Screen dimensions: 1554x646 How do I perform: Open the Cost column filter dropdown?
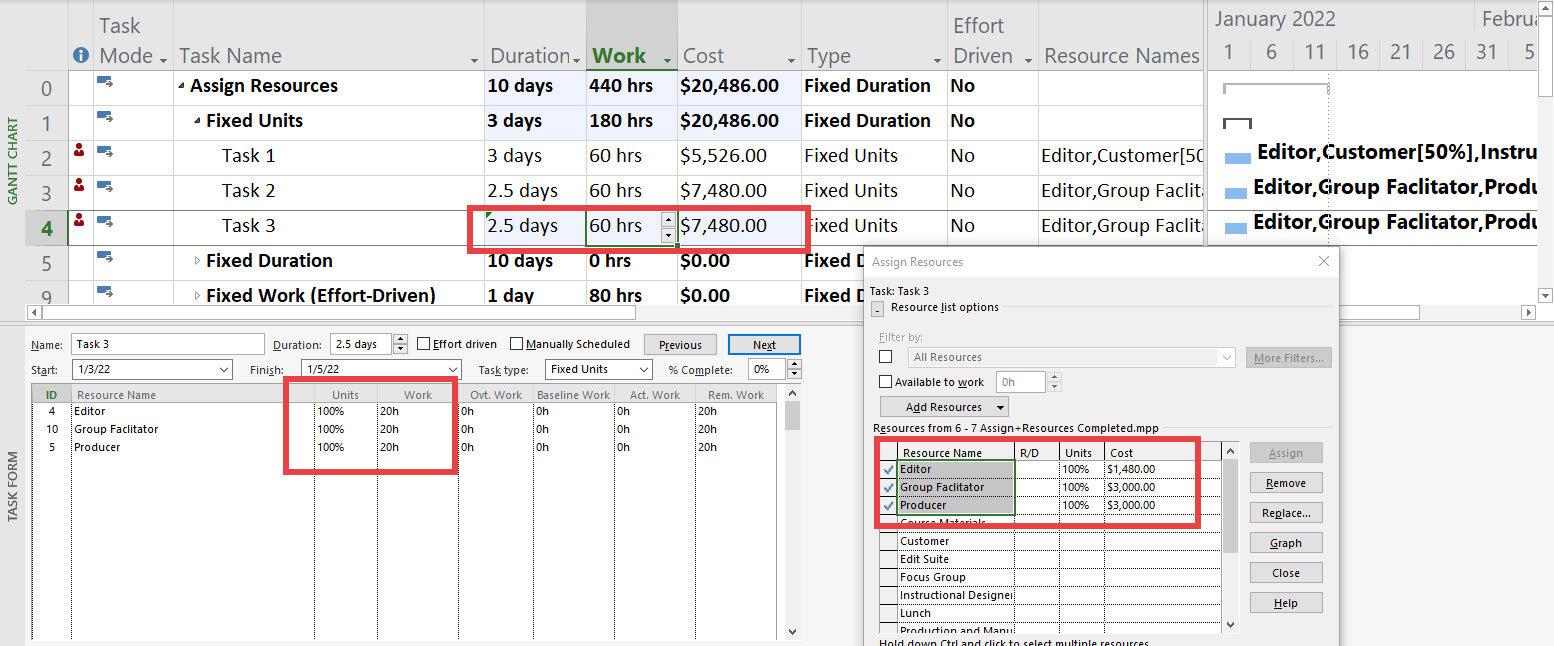tap(790, 60)
